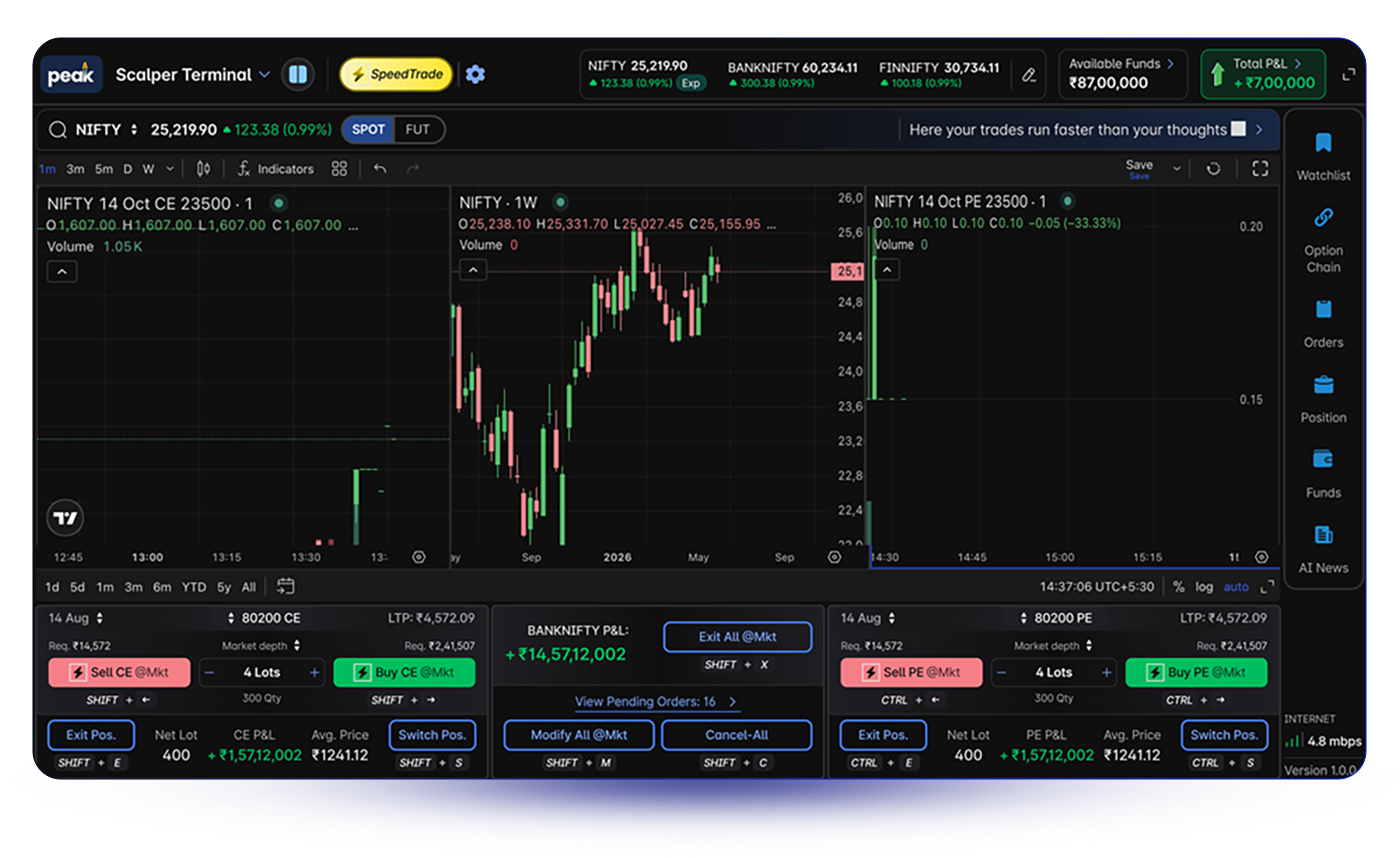Click the layout panes icon beside Scalper Terminal

click(297, 74)
